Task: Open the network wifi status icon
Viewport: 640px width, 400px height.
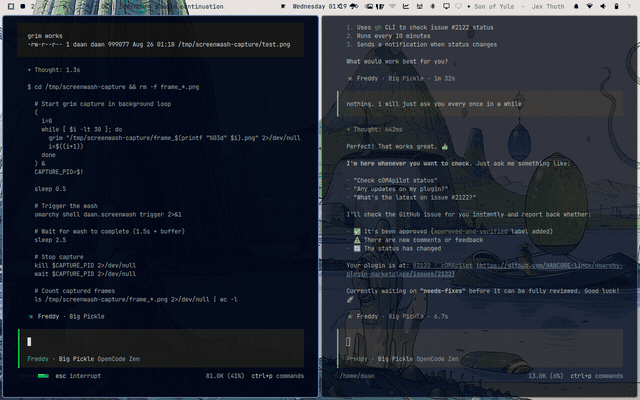Action: [x=589, y=6]
